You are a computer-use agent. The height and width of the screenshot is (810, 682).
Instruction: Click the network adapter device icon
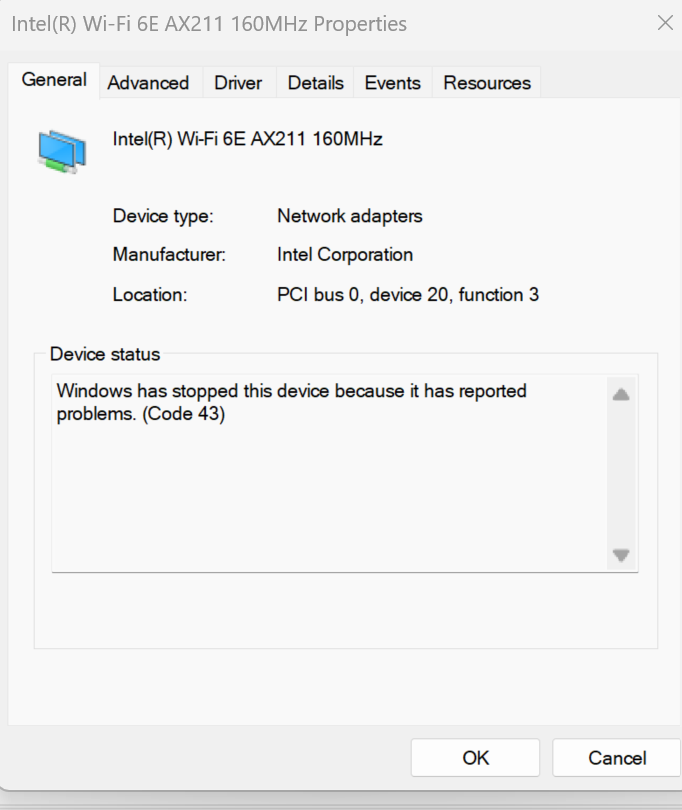[x=62, y=151]
